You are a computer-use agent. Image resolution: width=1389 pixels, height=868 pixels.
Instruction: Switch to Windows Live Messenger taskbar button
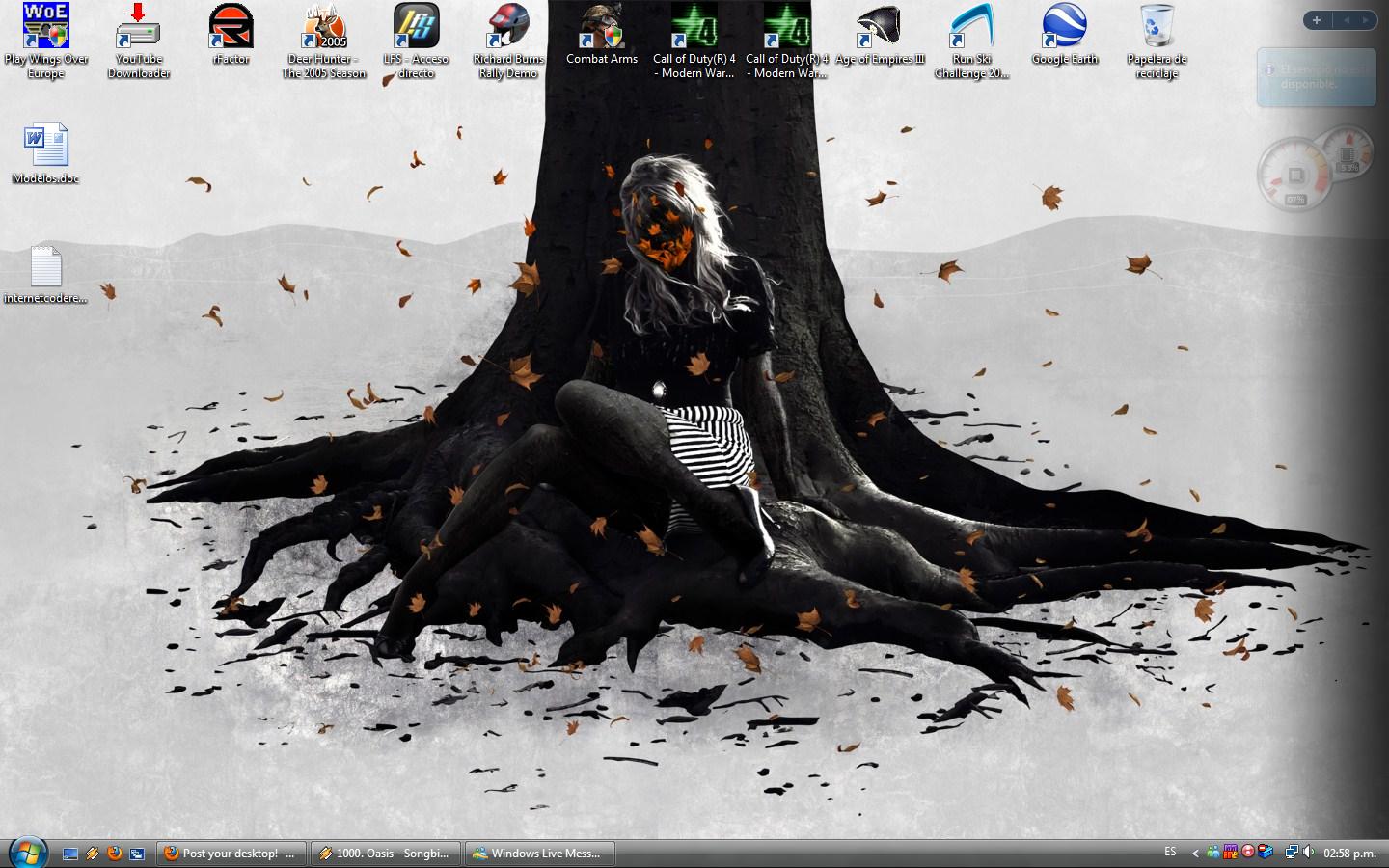point(540,854)
